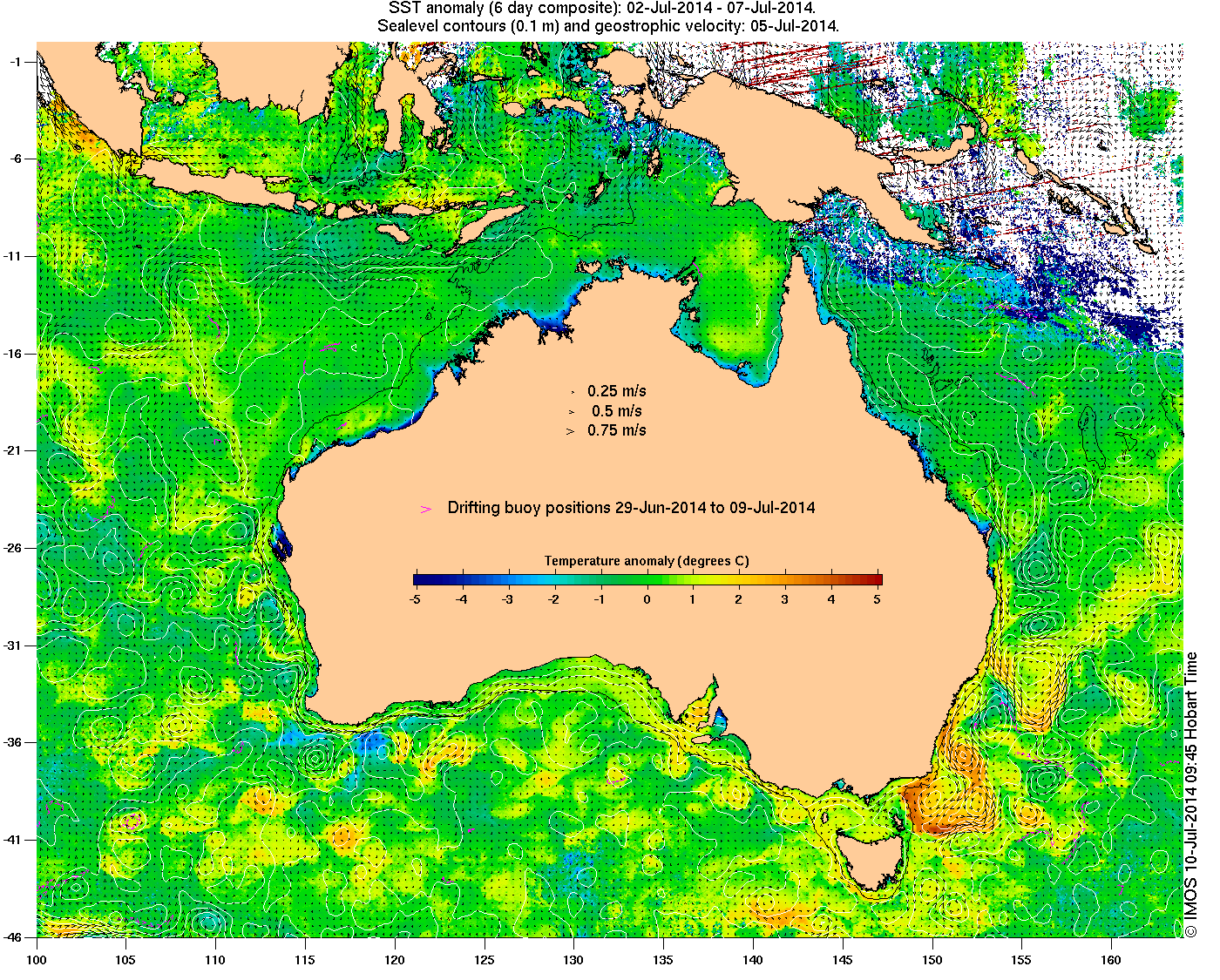Click the colorbar tick label 0

[647, 599]
